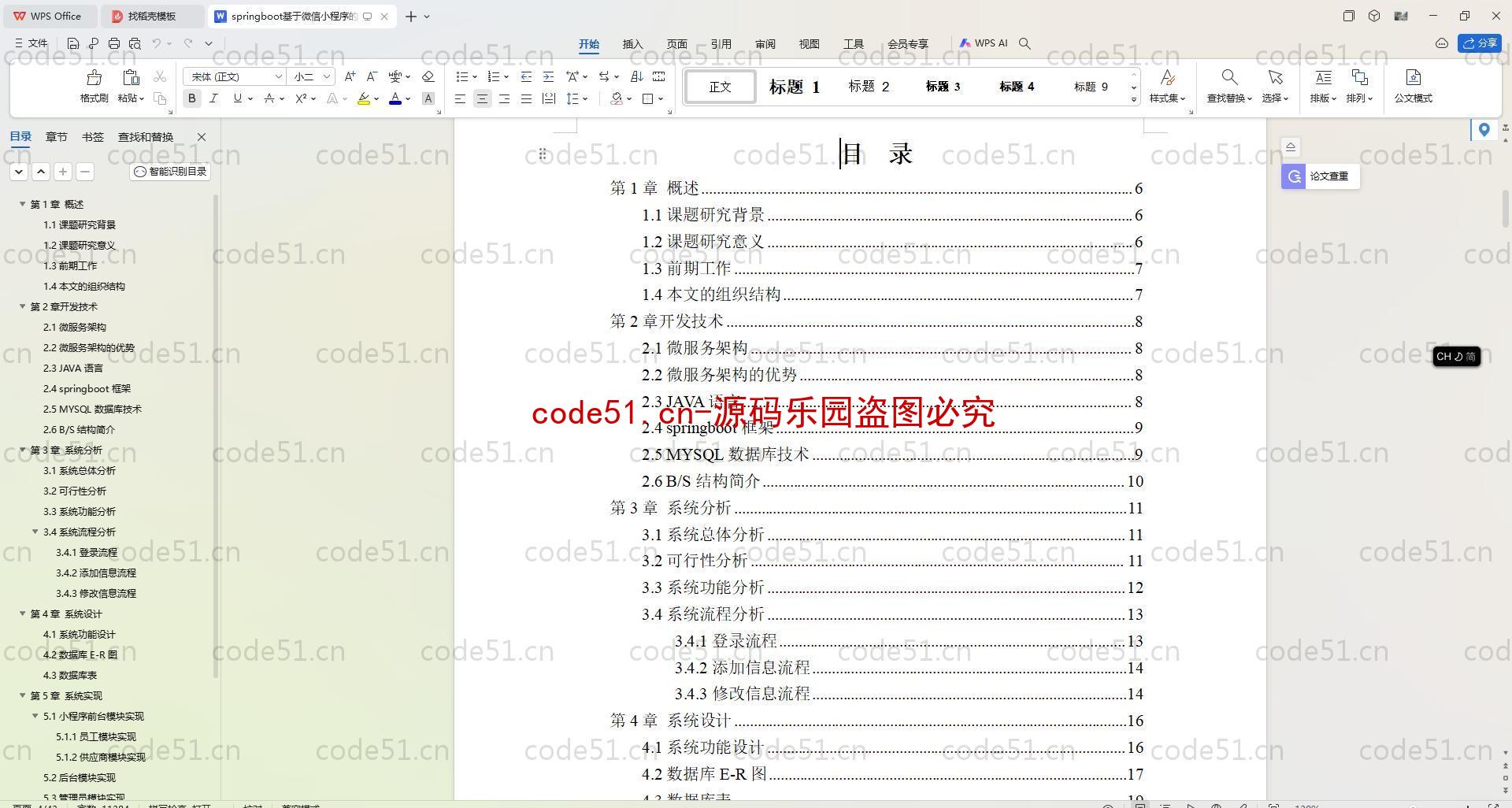1512x808 pixels.
Task: Click the 论文查重 button
Action: tap(1321, 176)
